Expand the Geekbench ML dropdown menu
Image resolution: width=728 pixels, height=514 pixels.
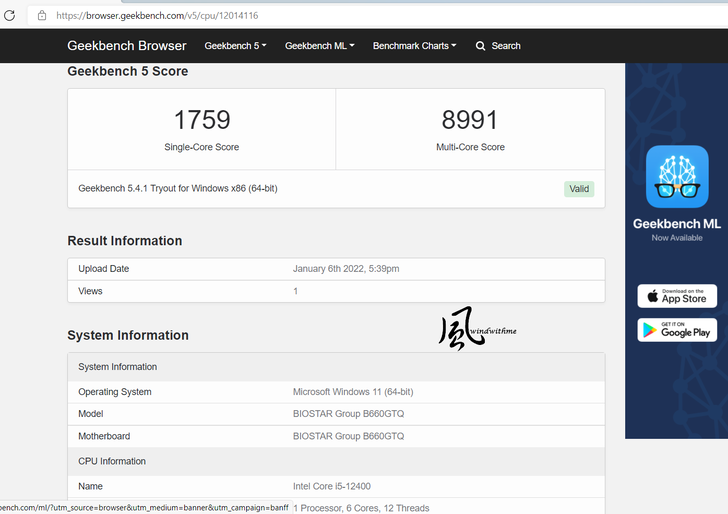click(x=319, y=46)
